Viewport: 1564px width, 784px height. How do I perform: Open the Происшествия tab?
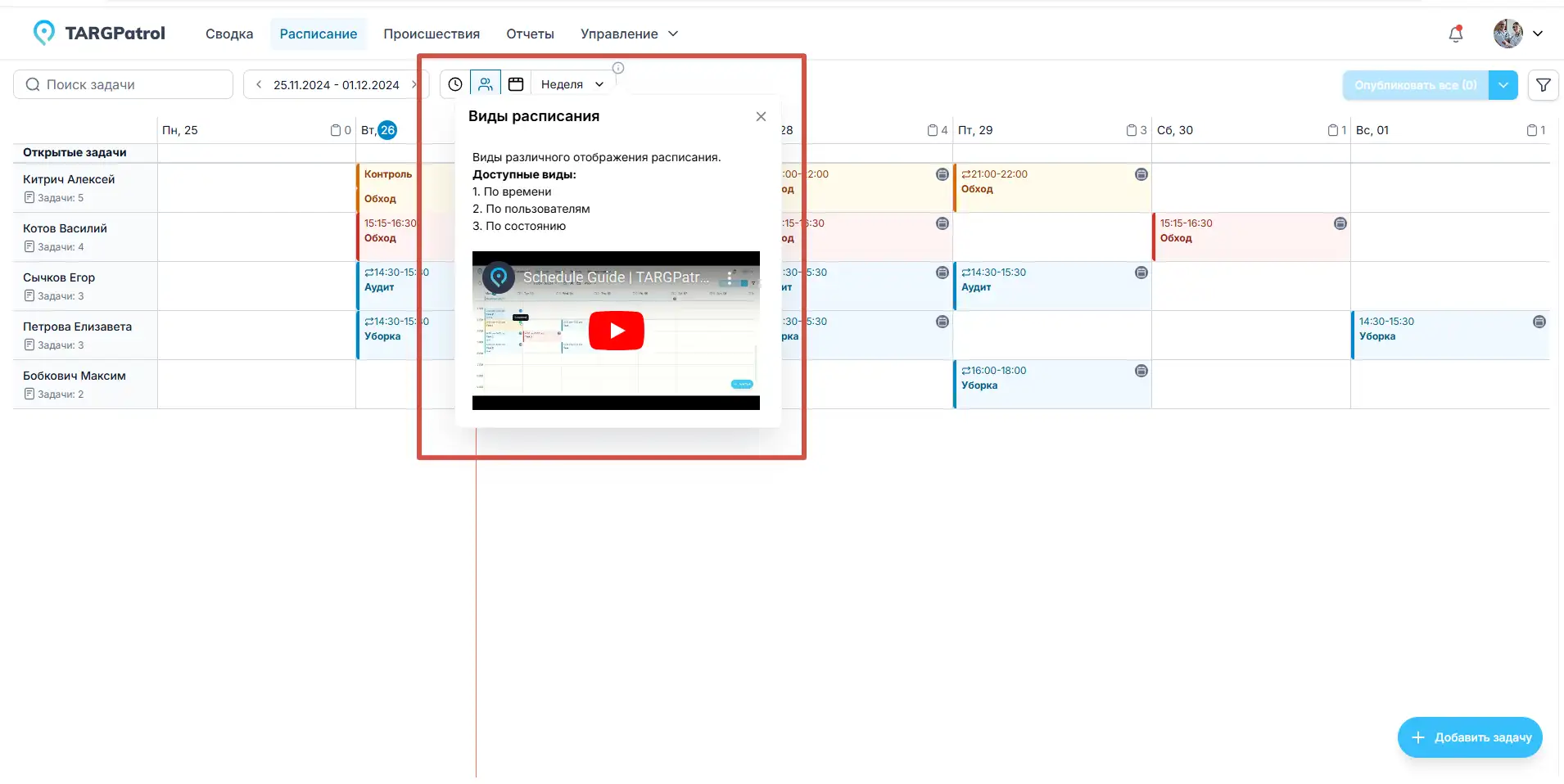pos(432,34)
